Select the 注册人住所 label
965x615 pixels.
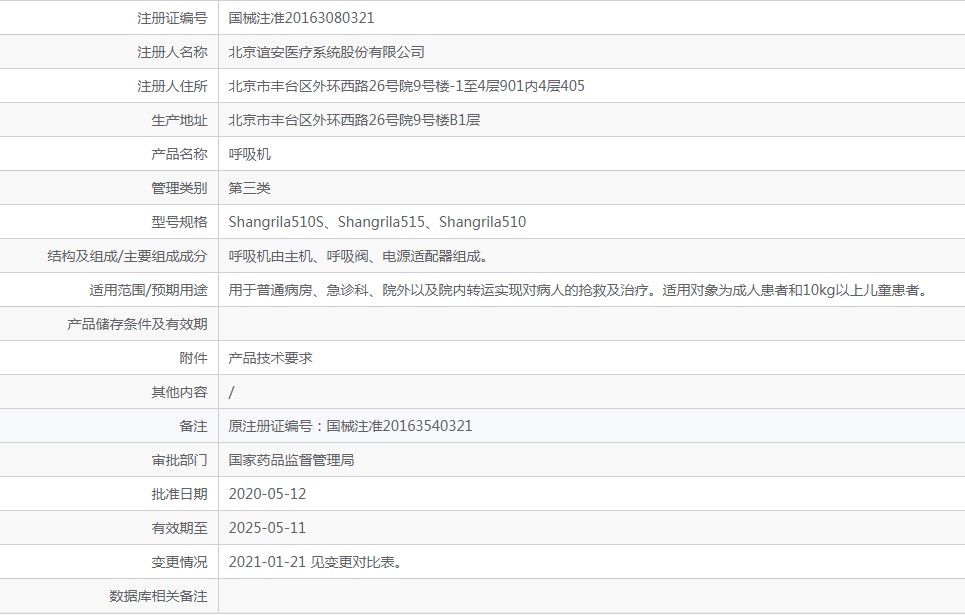pyautogui.click(x=172, y=86)
